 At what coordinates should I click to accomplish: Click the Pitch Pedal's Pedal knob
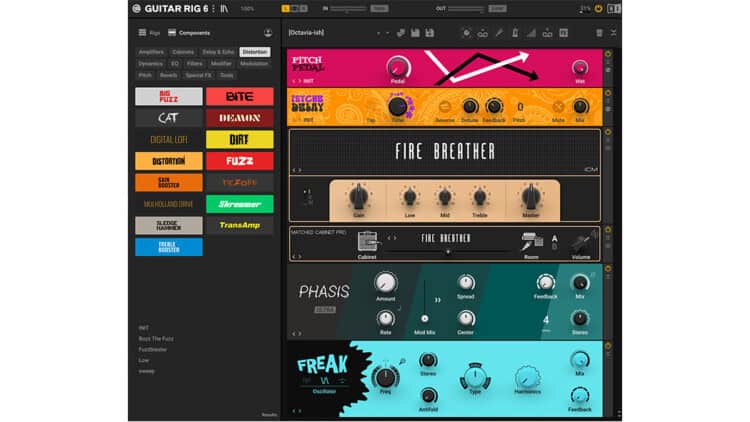point(398,67)
